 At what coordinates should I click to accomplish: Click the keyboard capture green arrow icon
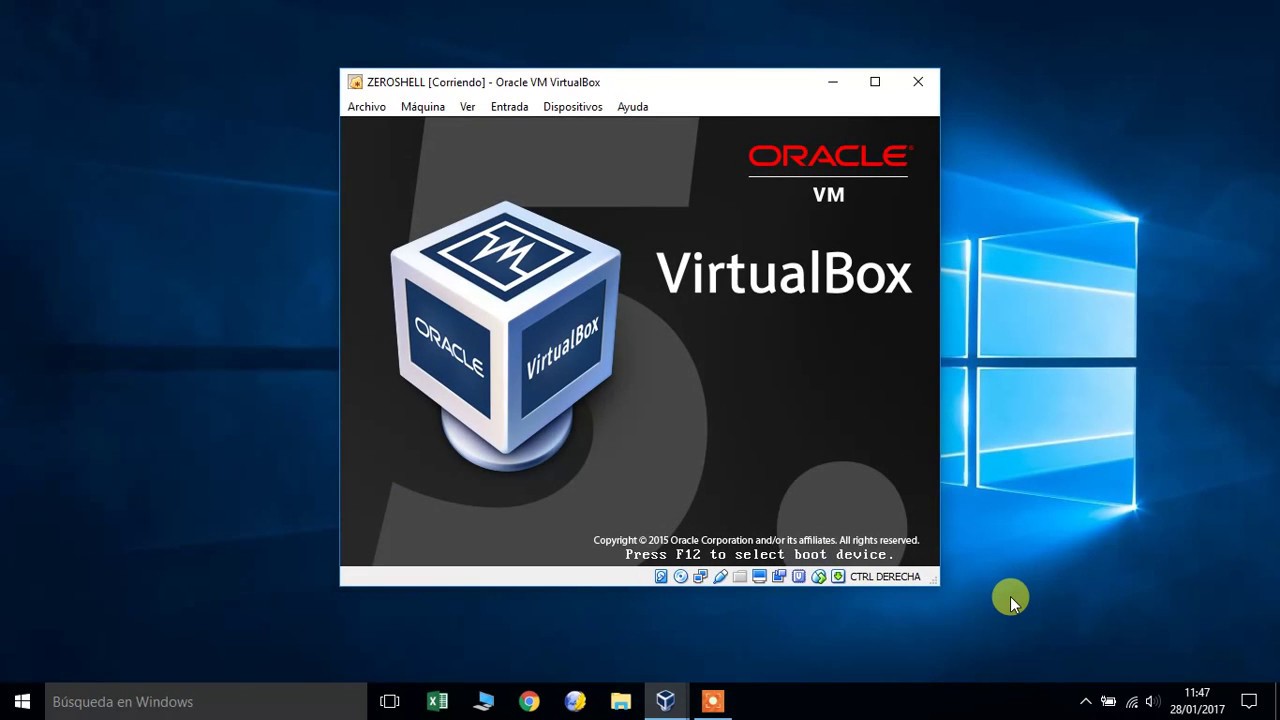(838, 577)
